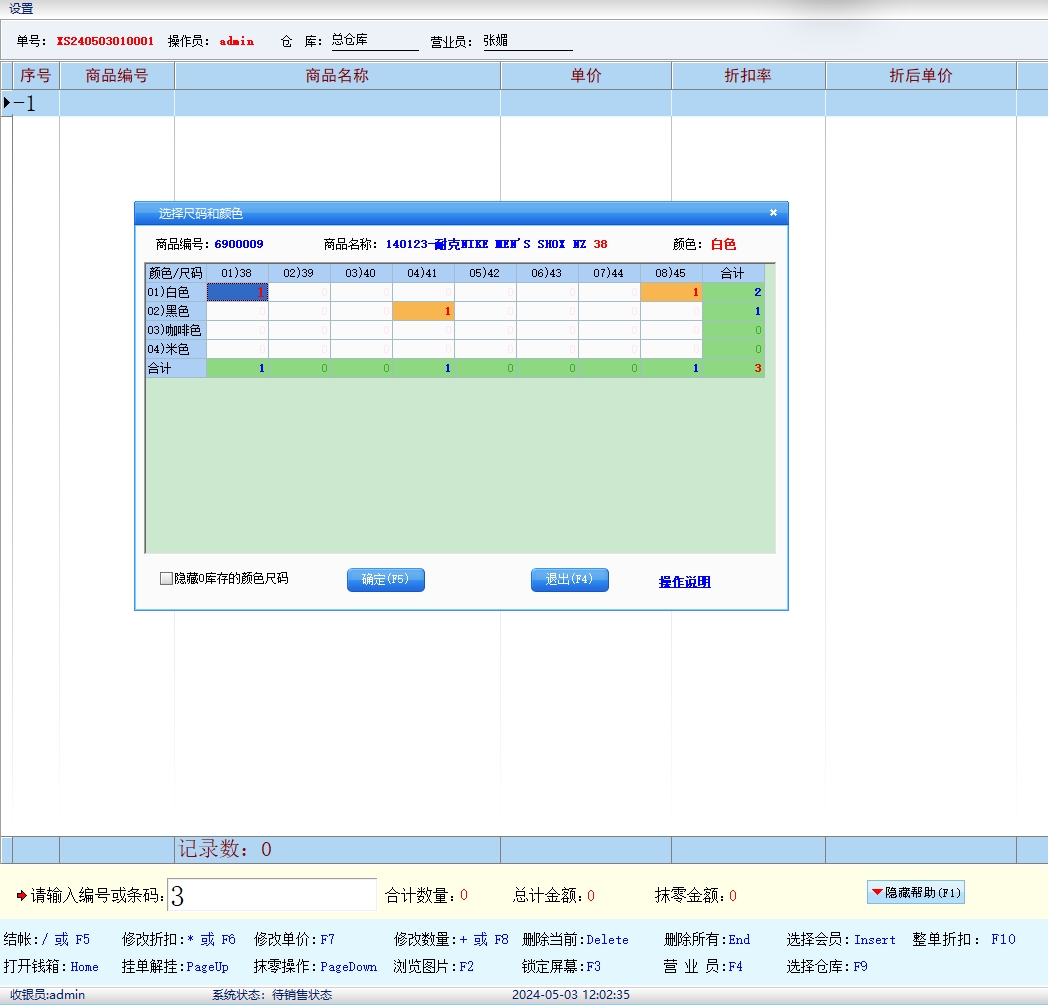Select the black color size 41 cell
This screenshot has width=1048, height=1005.
coord(423,311)
